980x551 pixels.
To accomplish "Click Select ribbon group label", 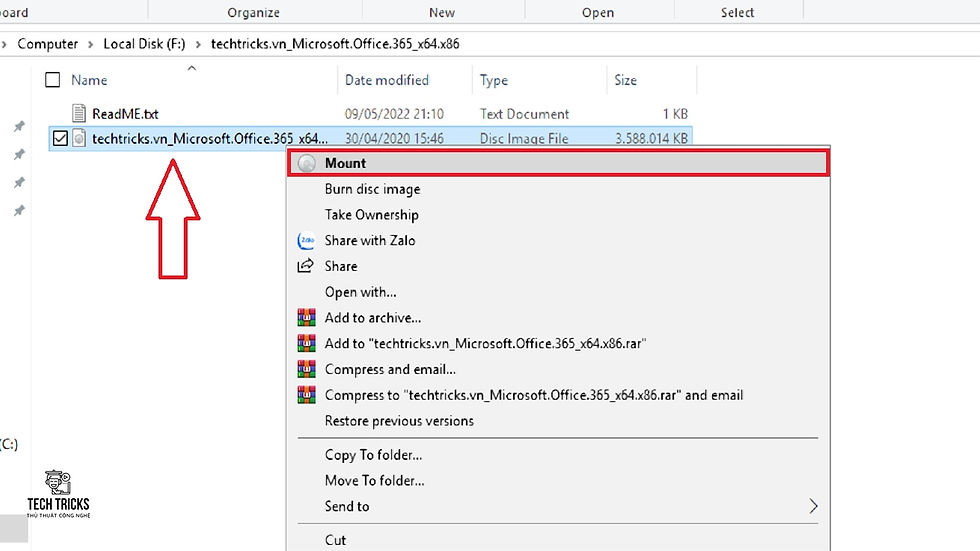I will coord(737,12).
